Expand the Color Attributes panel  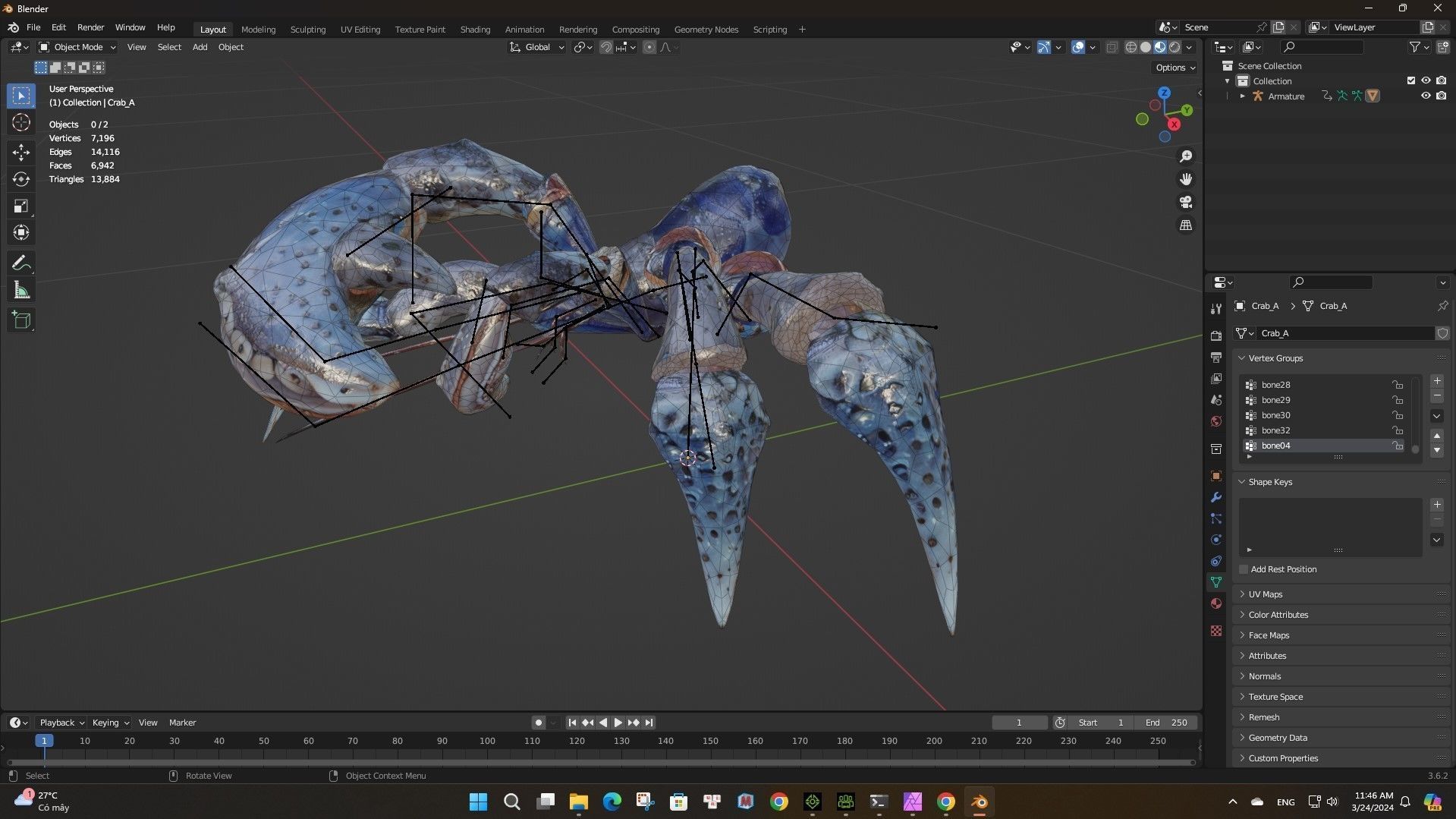click(1278, 615)
